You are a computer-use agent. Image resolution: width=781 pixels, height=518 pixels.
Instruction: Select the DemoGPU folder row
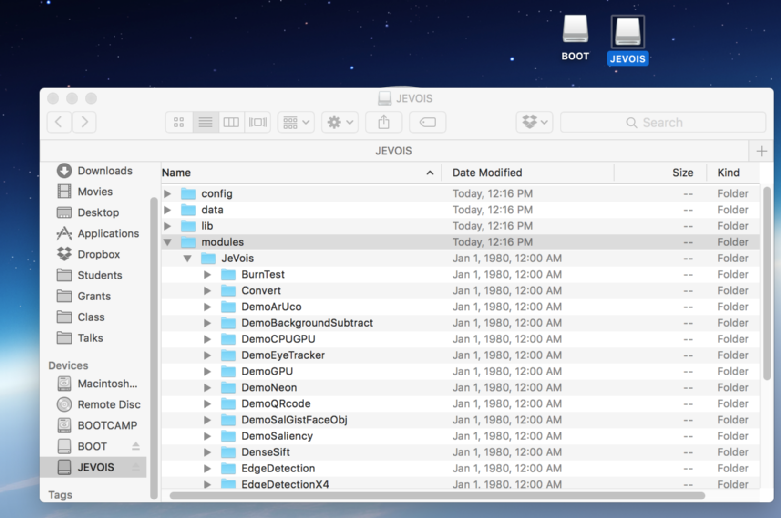460,372
